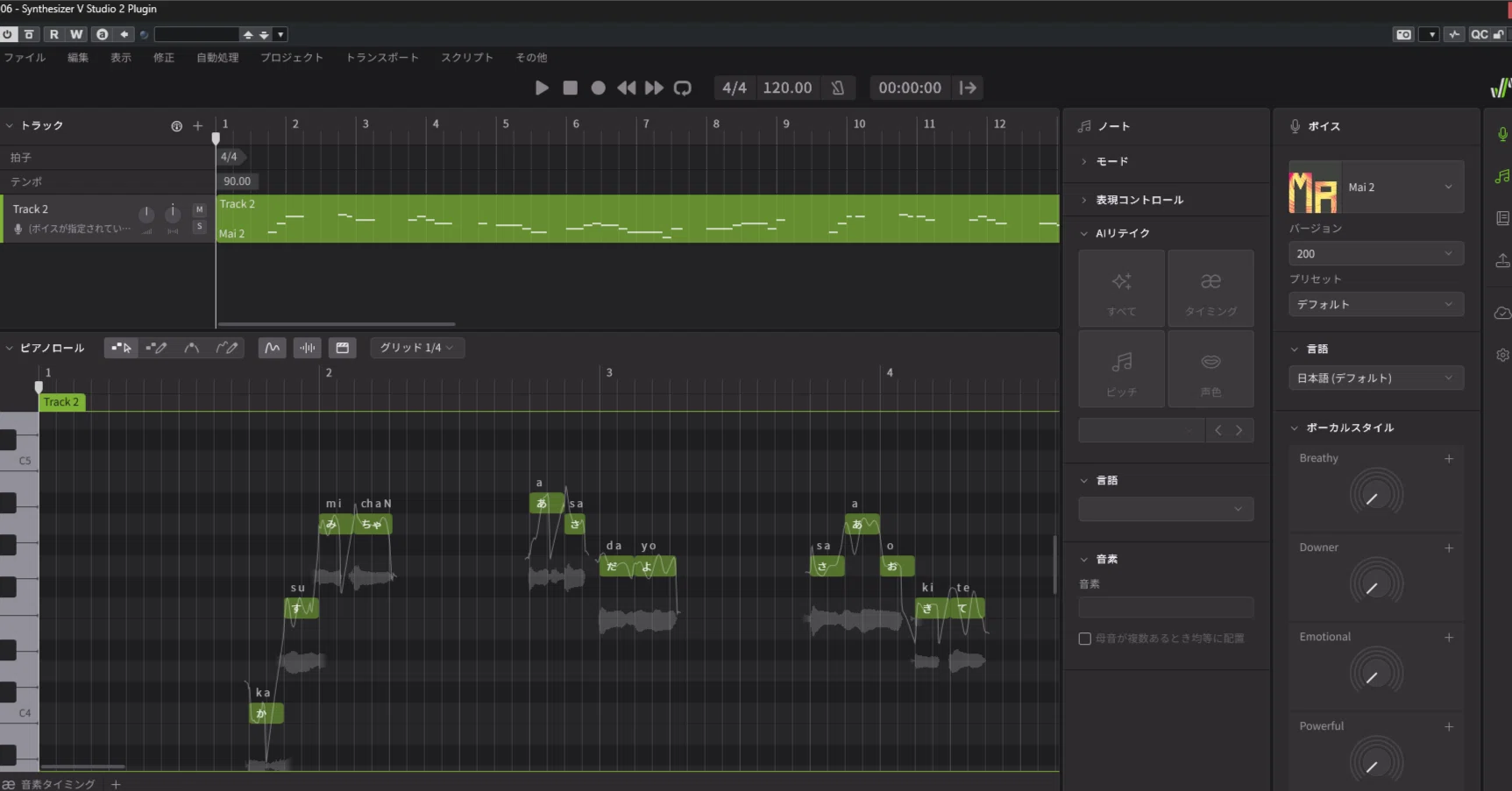Click the 声色 AI retake button
Image resolution: width=1512 pixels, height=791 pixels.
pos(1210,369)
